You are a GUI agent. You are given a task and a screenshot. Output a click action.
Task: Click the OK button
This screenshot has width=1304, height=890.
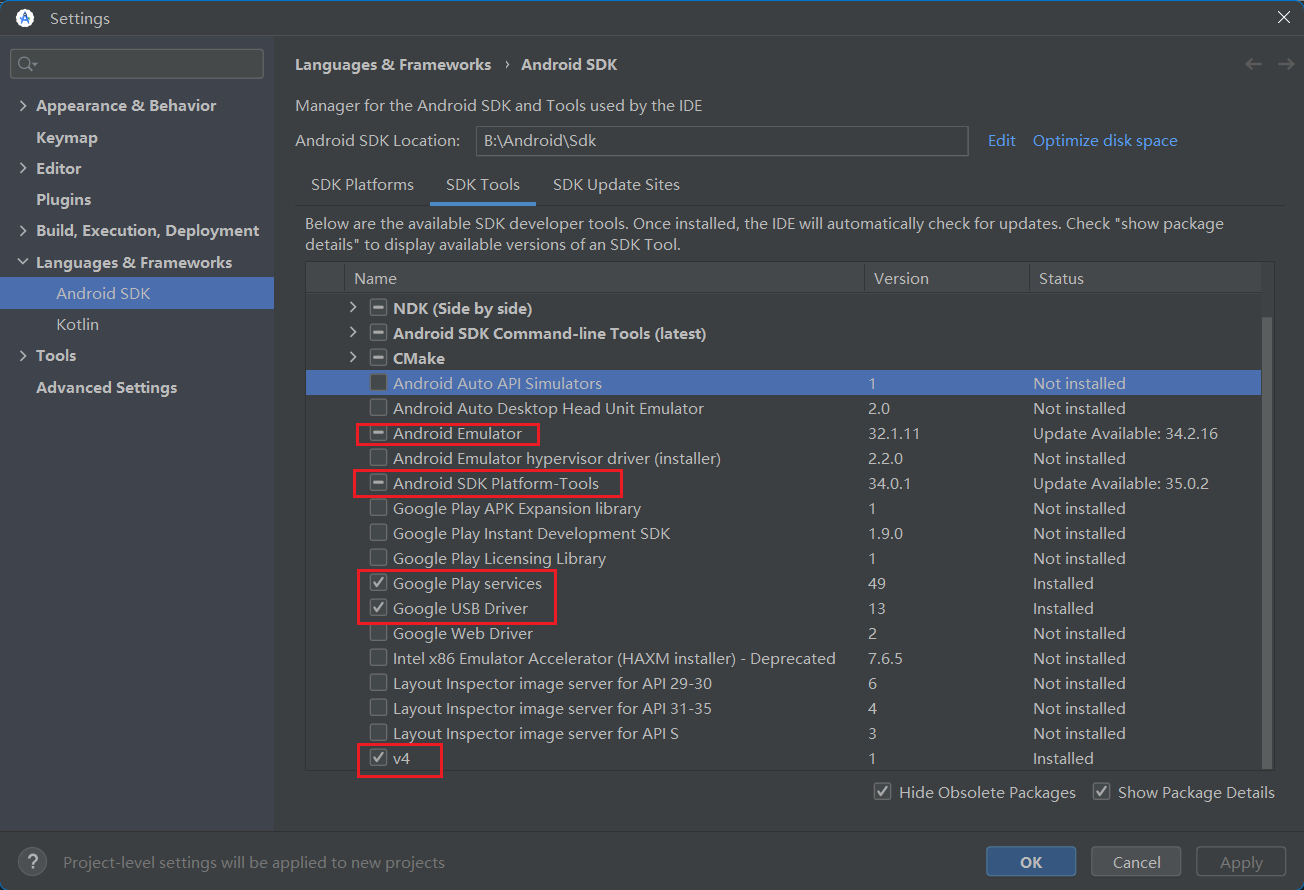[1031, 862]
